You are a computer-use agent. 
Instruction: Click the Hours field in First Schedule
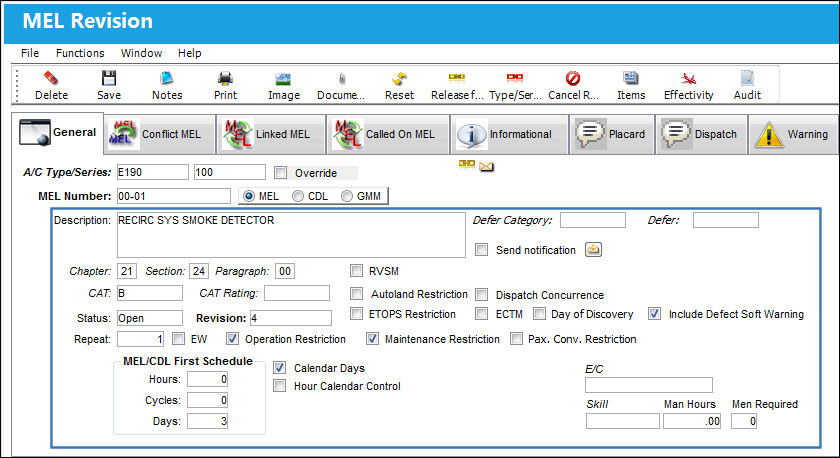coord(207,379)
